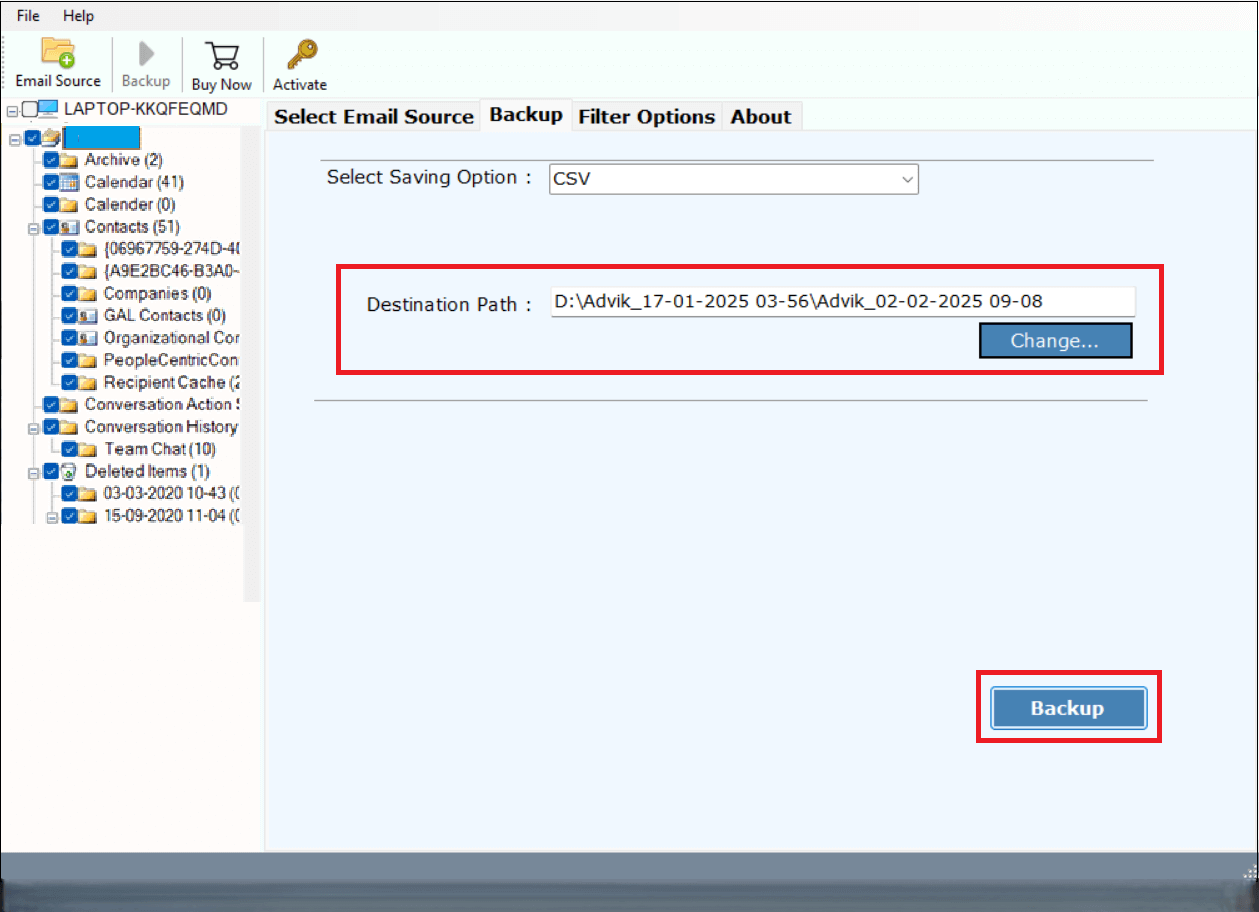The height and width of the screenshot is (912, 1259).
Task: Click the Backup toolbar arrow icon
Action: pyautogui.click(x=146, y=54)
